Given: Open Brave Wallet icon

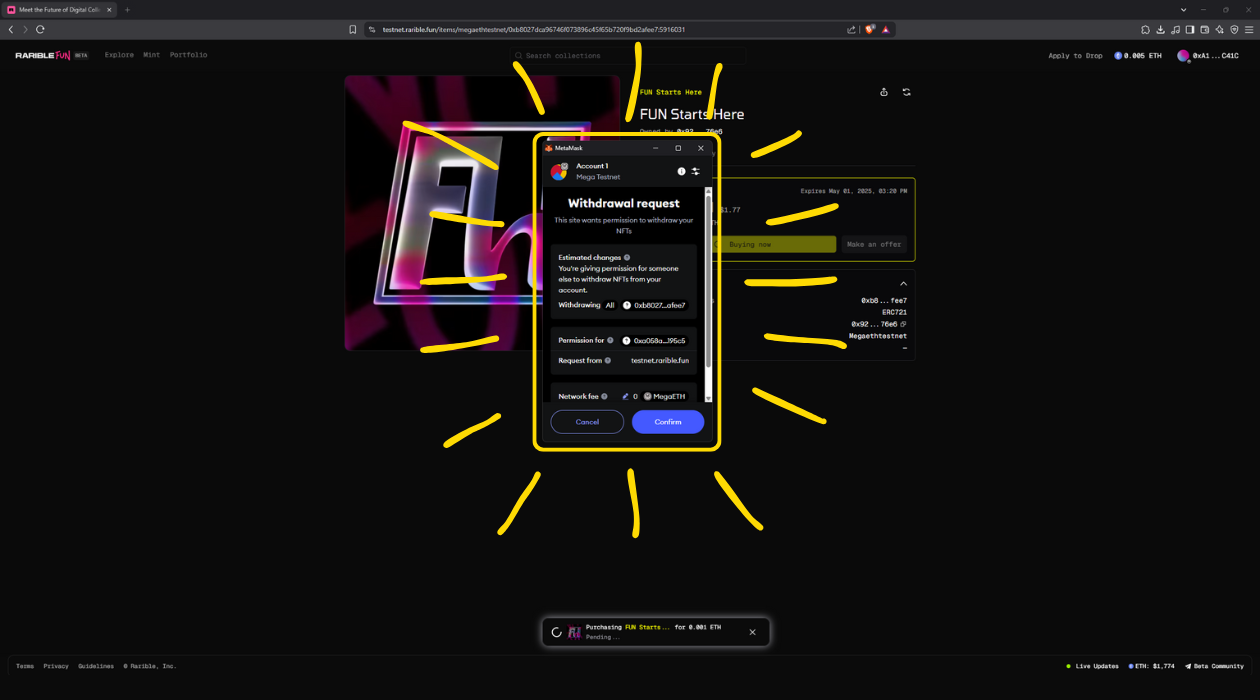Looking at the screenshot, I should click(x=1205, y=29).
